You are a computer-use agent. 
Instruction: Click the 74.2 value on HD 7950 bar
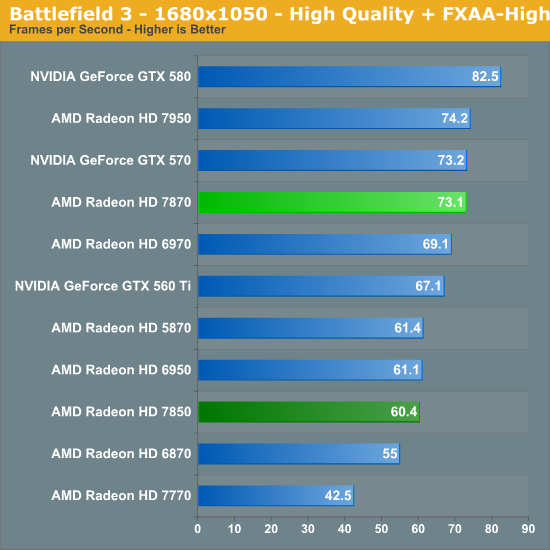(x=455, y=118)
